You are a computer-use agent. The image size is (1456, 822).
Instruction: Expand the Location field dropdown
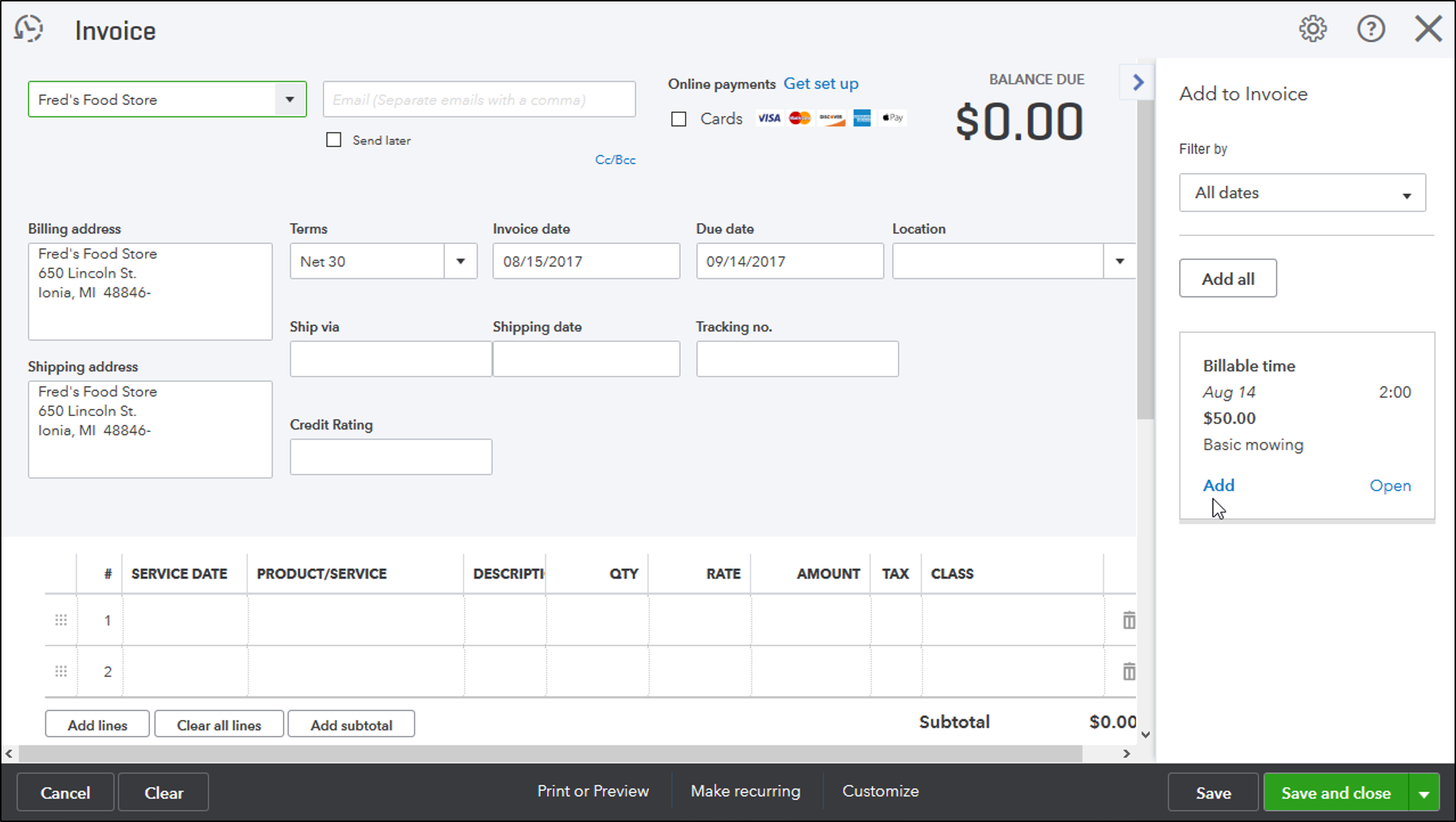tap(1120, 261)
